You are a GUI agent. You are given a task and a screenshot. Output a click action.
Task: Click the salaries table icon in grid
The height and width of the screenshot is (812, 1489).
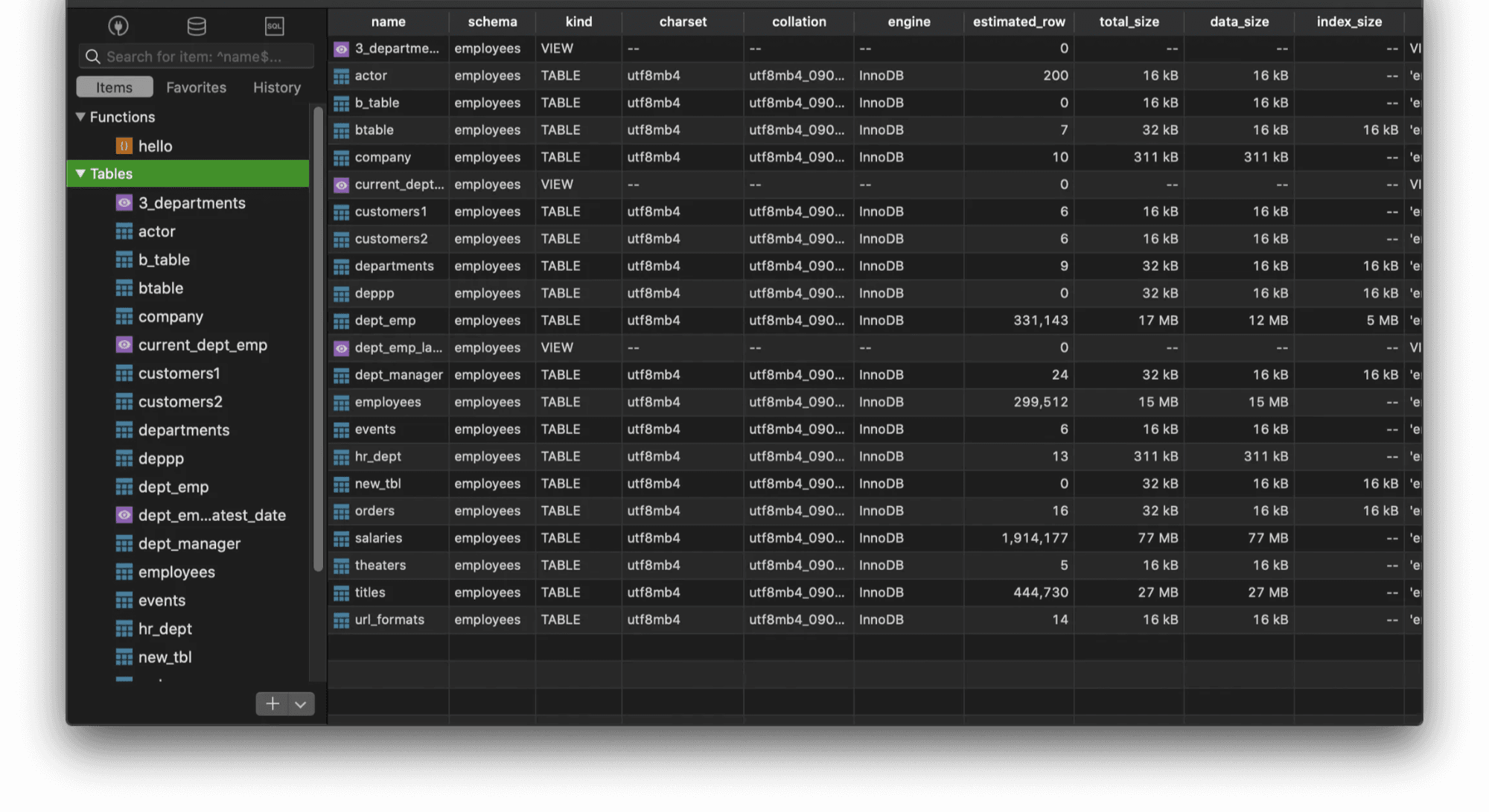341,538
